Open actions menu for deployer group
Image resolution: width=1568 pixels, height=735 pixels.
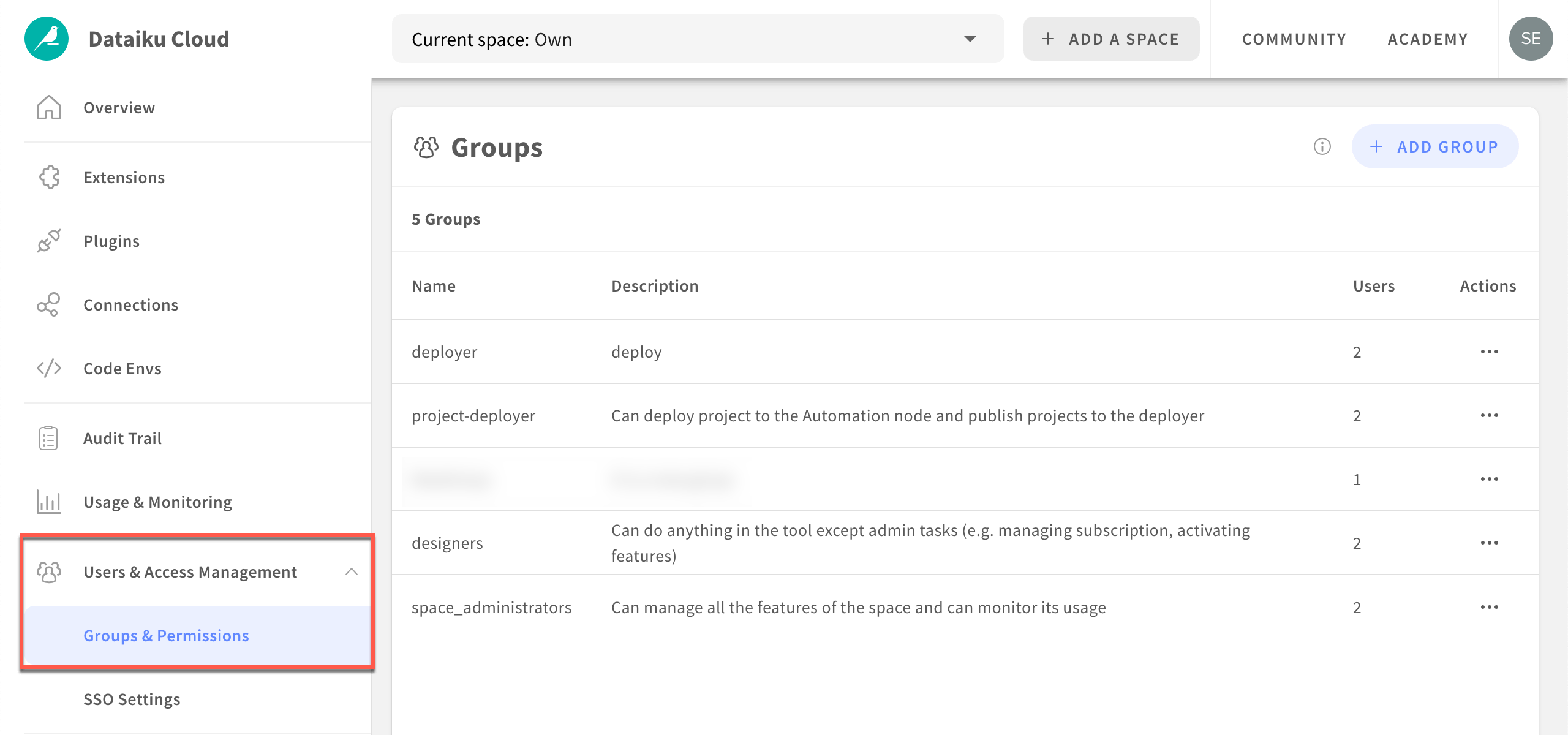click(1490, 352)
